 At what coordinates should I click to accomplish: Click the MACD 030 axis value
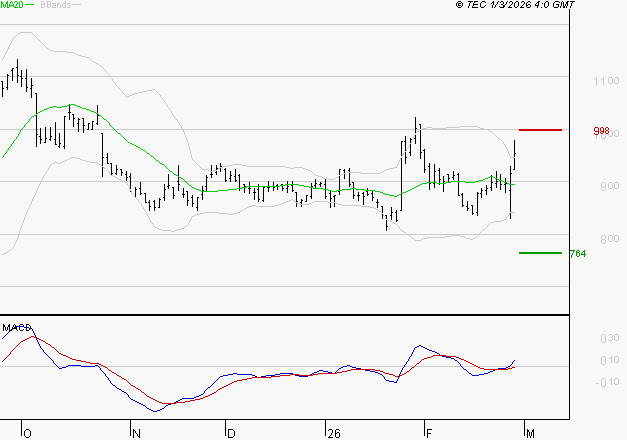610,338
